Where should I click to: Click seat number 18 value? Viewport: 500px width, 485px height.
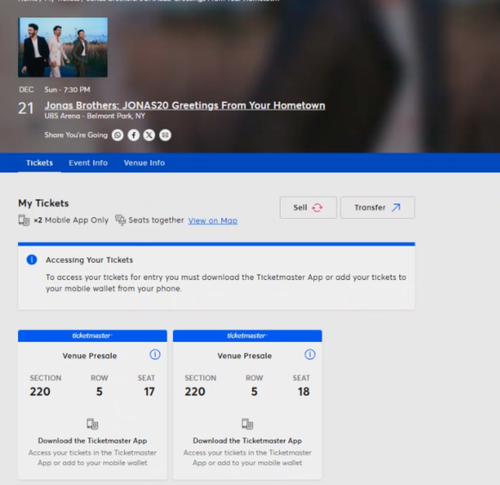tap(304, 391)
